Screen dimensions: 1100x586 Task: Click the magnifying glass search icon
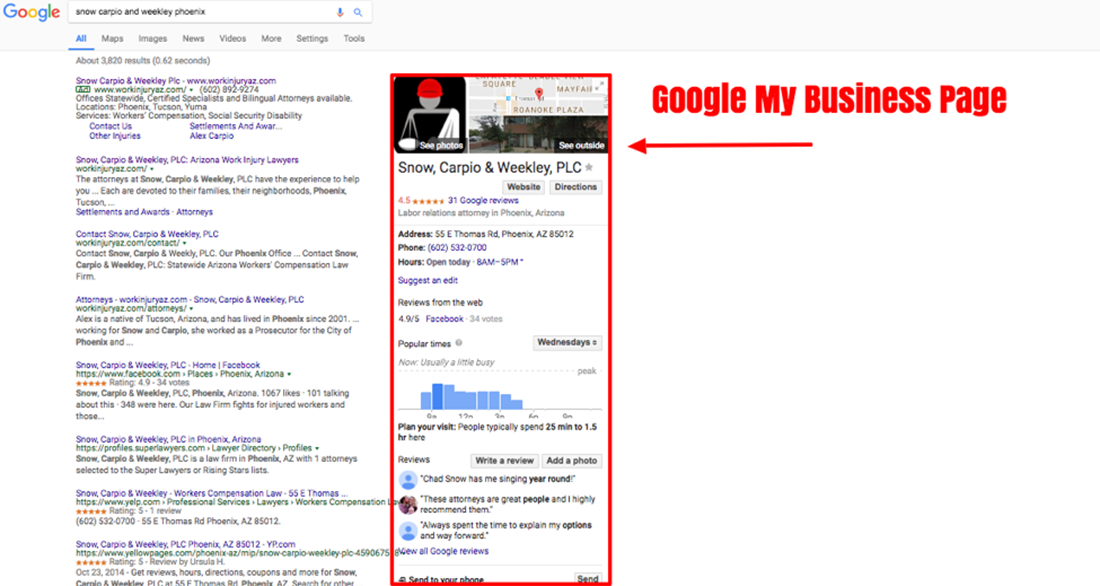tap(357, 12)
